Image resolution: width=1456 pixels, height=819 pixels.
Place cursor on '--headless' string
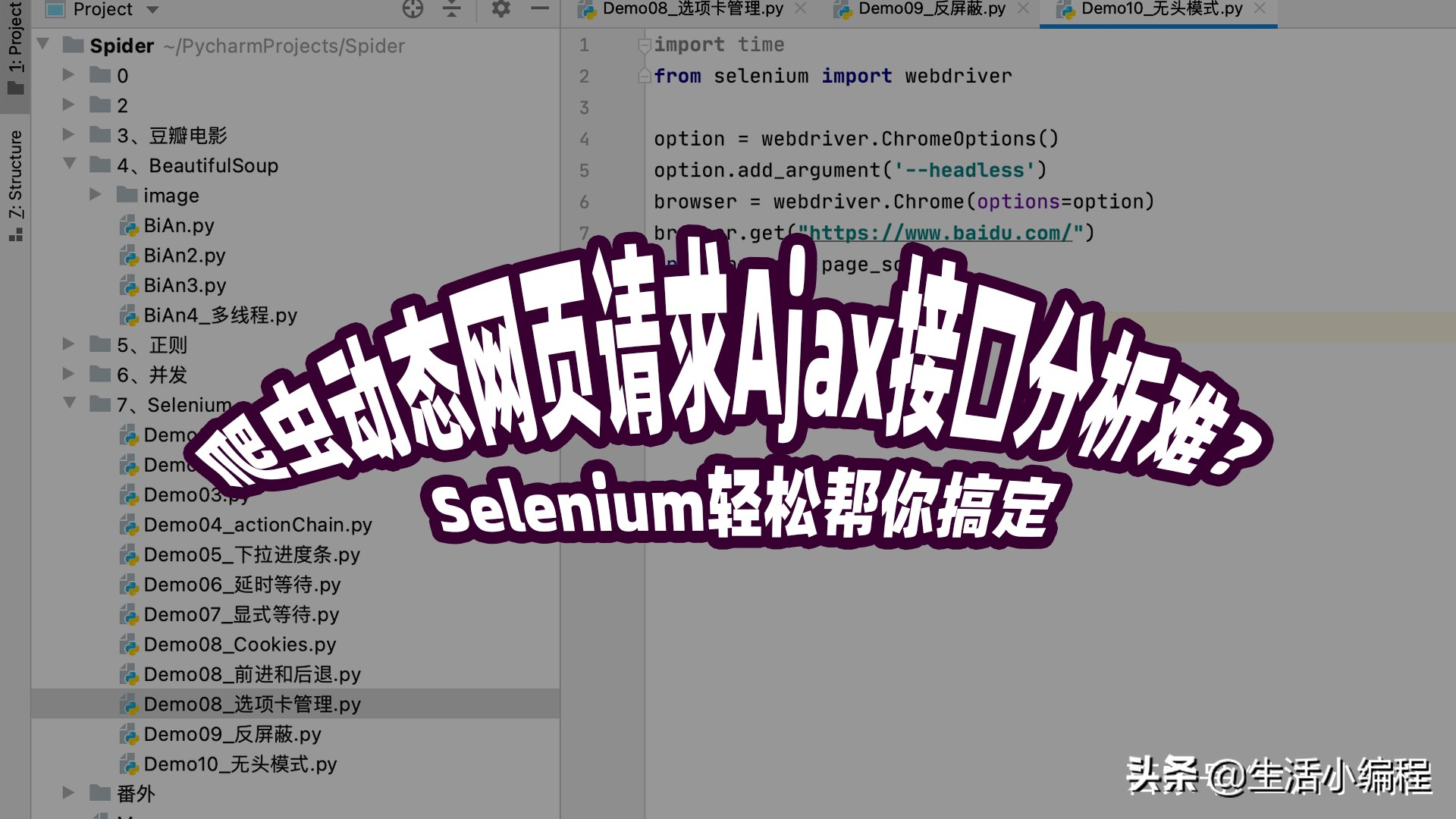click(x=965, y=170)
